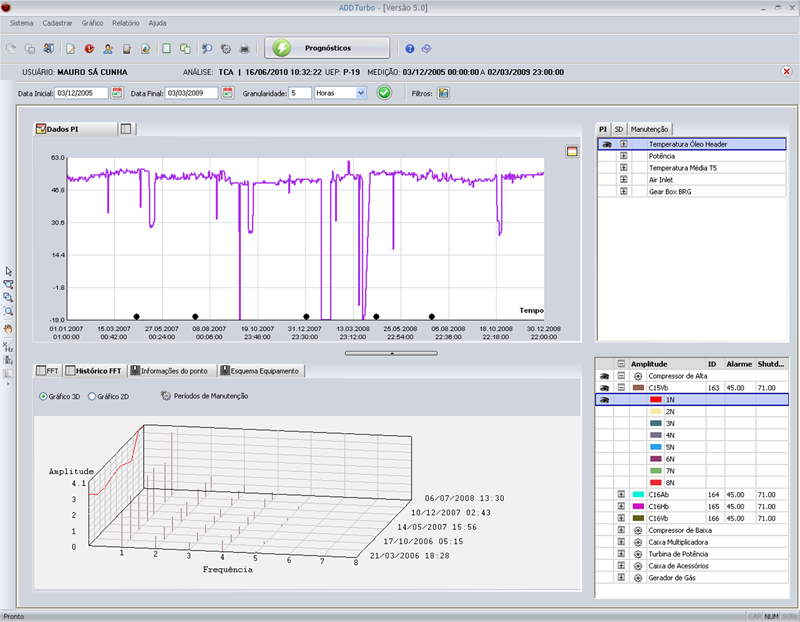Open the Horas granularity dropdown
The image size is (800, 622).
(361, 93)
